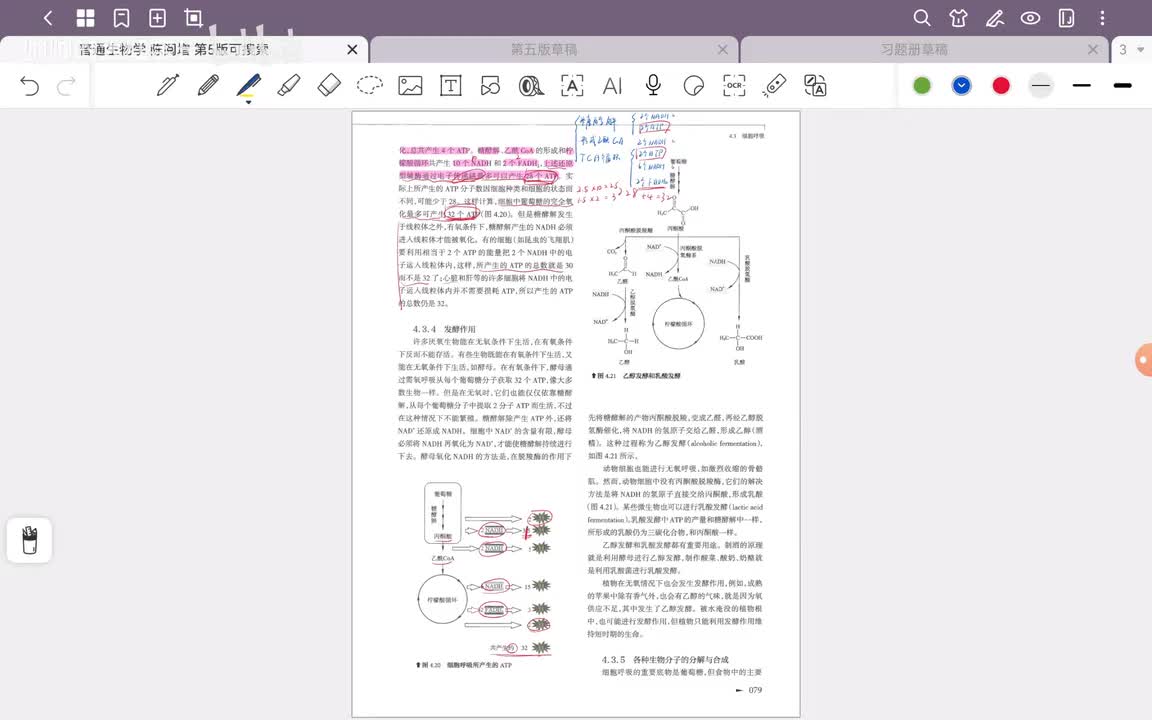Pick the red pen color
The width and height of the screenshot is (1152, 720).
click(1001, 85)
